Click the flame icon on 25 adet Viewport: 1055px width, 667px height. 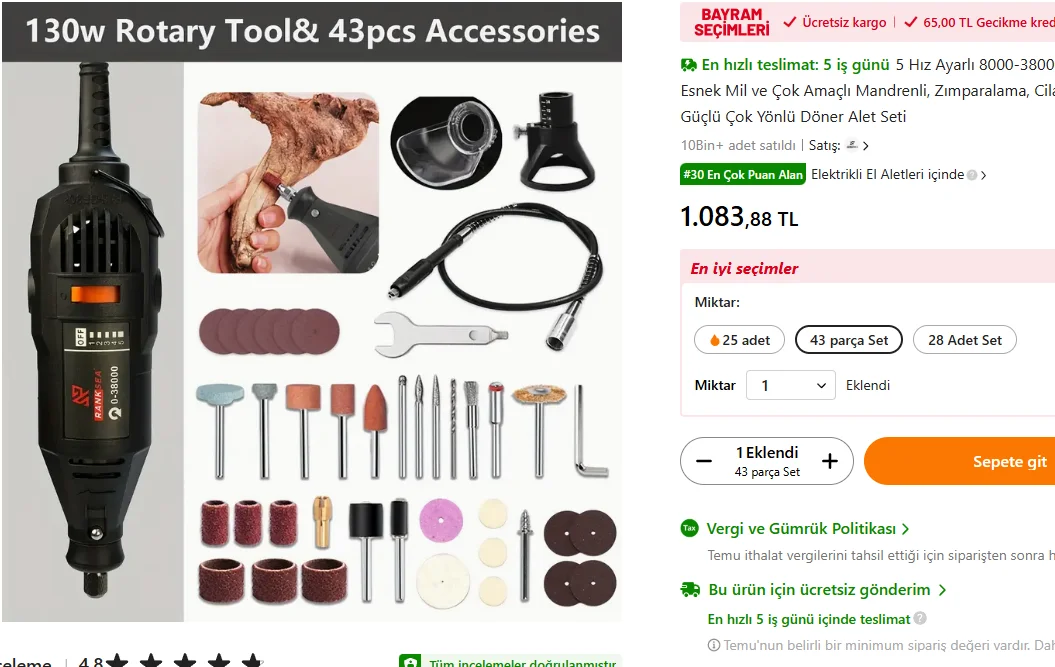pos(715,341)
